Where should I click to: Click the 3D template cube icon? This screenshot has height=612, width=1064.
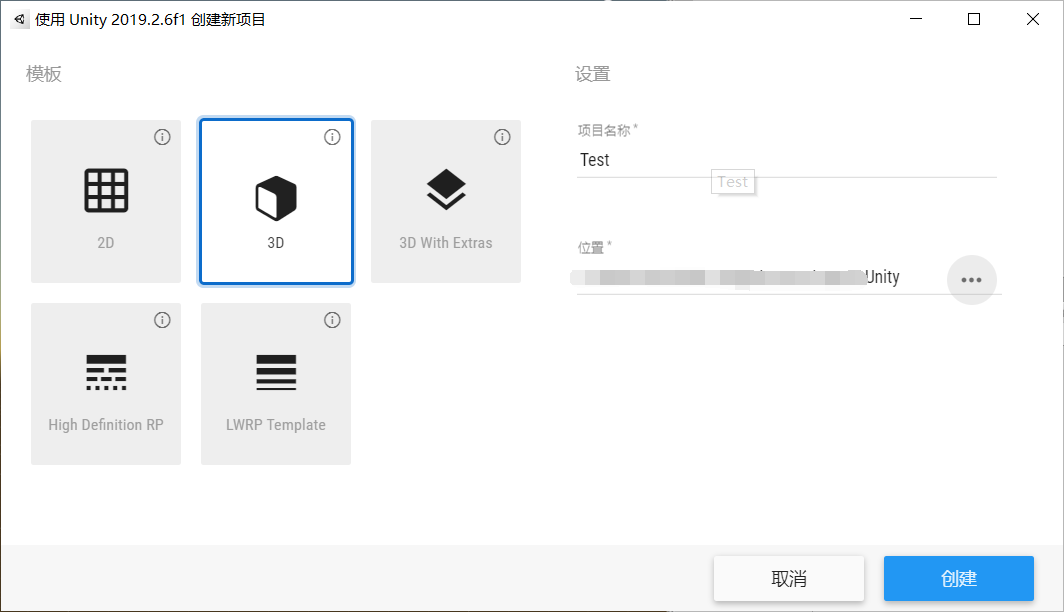tap(276, 198)
